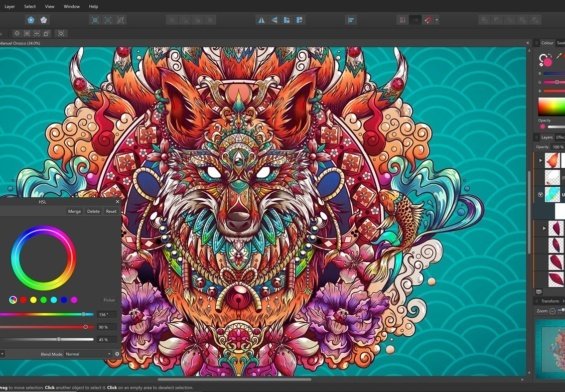
Task: Click the Hue shift slider in HSL dialog
Action: [x=46, y=315]
